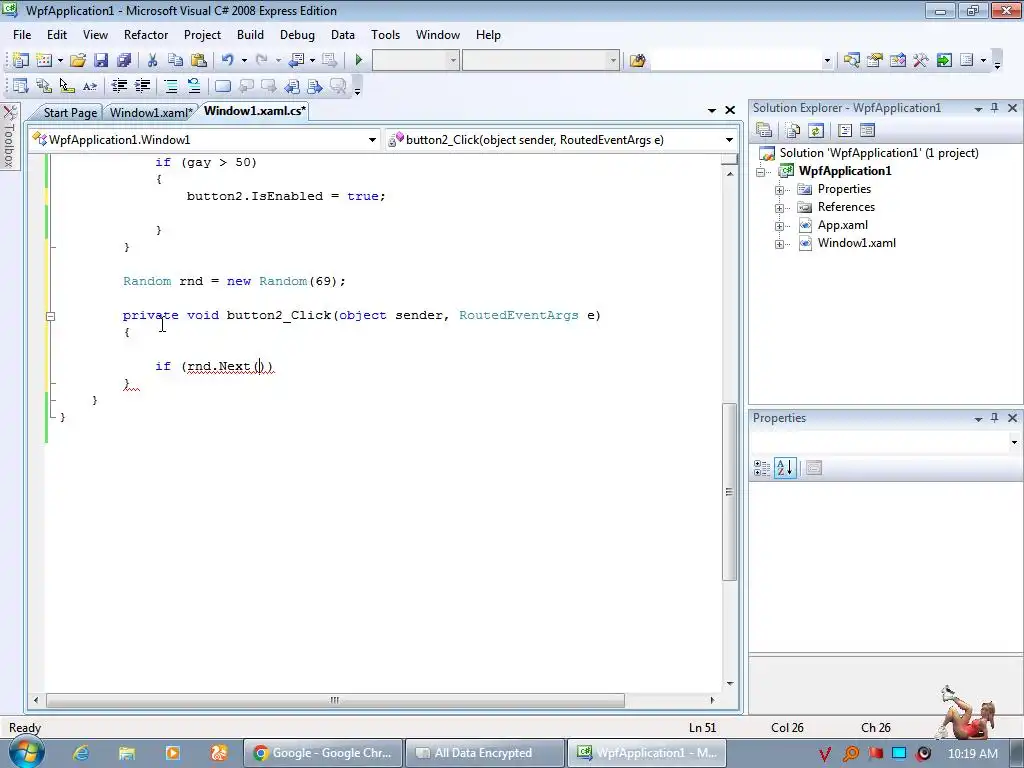Click the Display Word Completion icon
Viewport: 1024px width, 768px height.
89,86
